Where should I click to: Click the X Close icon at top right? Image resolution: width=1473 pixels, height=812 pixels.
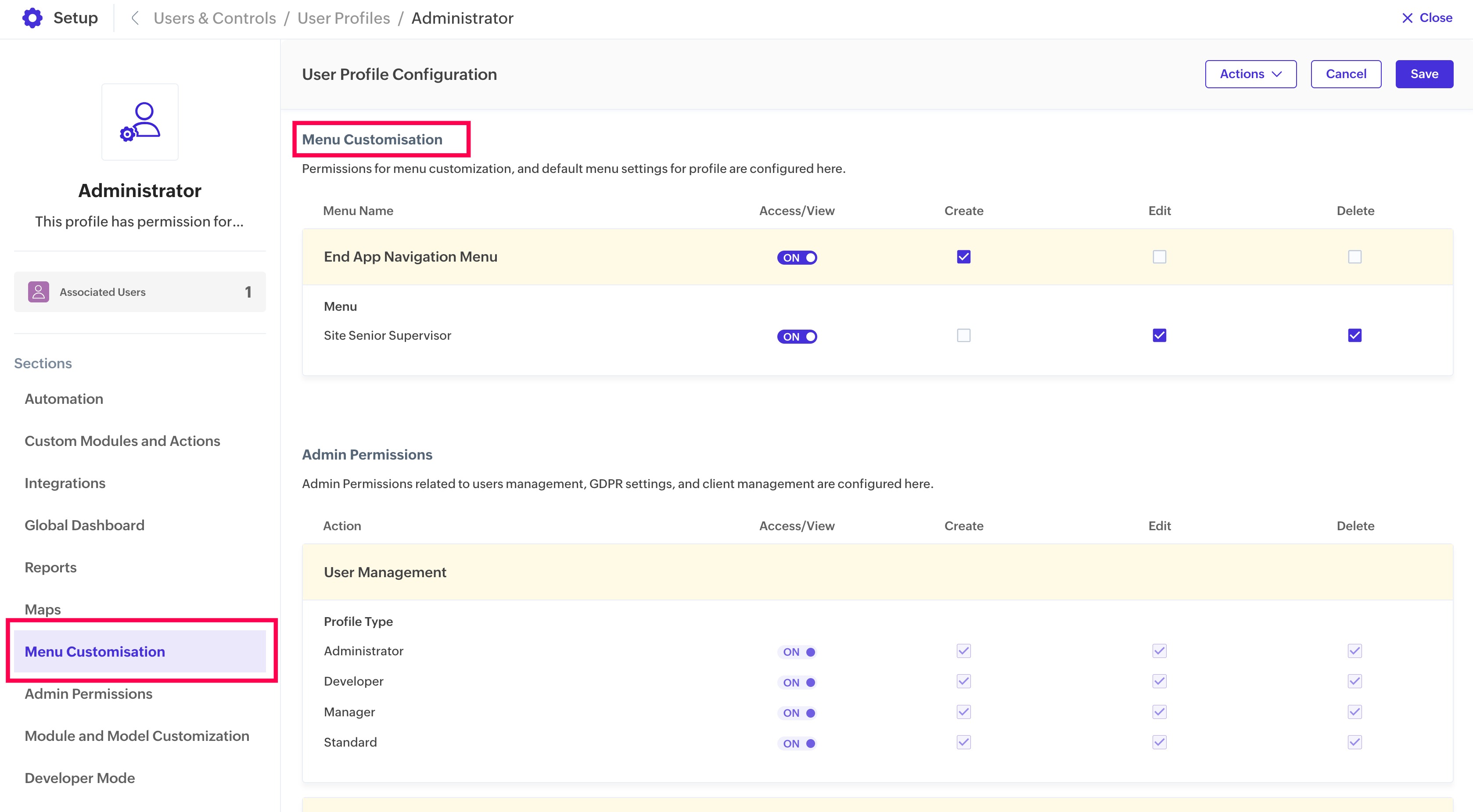[1407, 18]
